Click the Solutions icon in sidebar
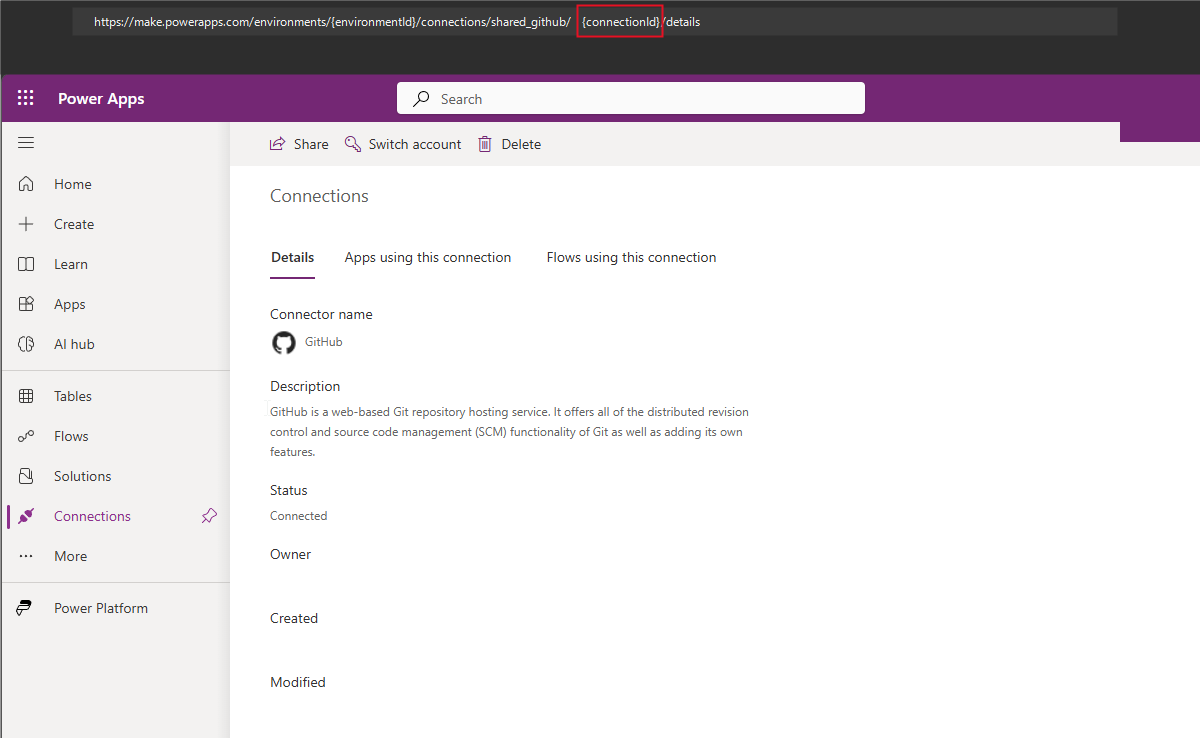The image size is (1200, 738). pyautogui.click(x=26, y=476)
